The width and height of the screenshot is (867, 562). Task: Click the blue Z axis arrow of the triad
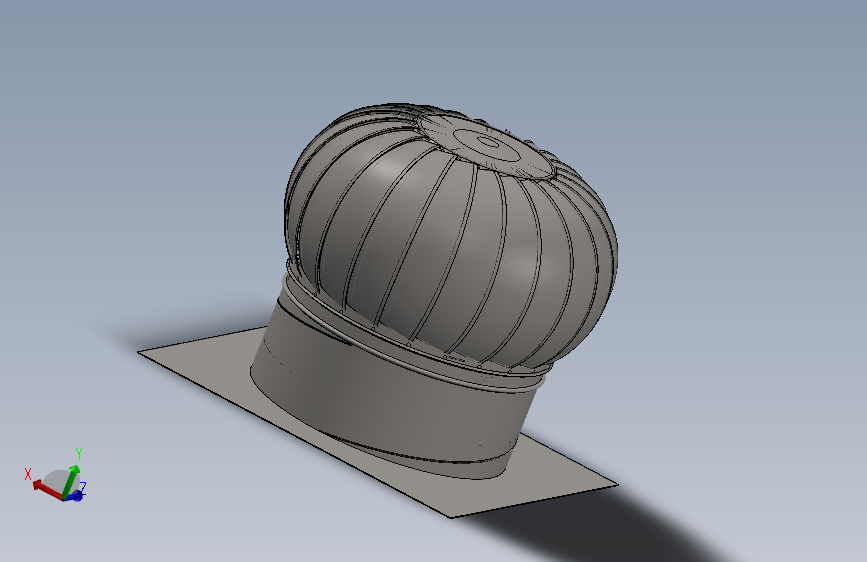click(75, 496)
